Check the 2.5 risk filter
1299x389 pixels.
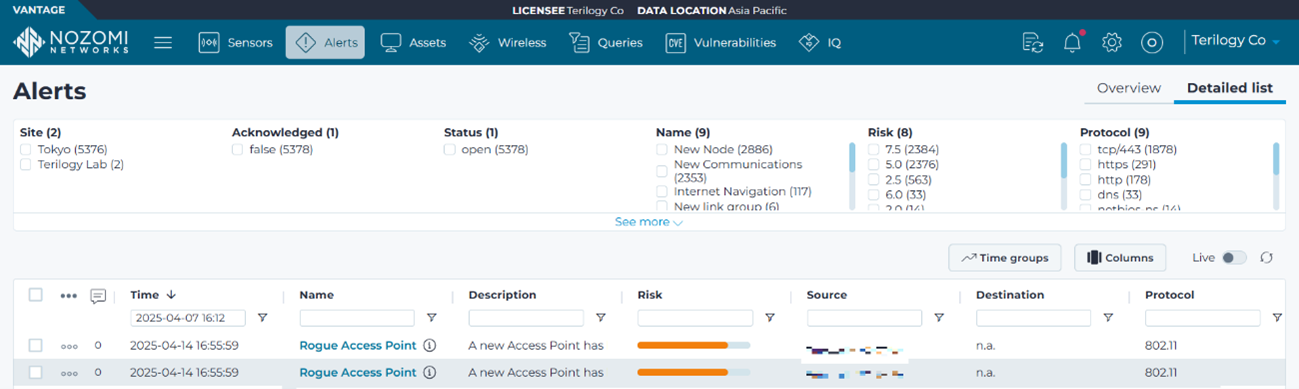point(874,180)
